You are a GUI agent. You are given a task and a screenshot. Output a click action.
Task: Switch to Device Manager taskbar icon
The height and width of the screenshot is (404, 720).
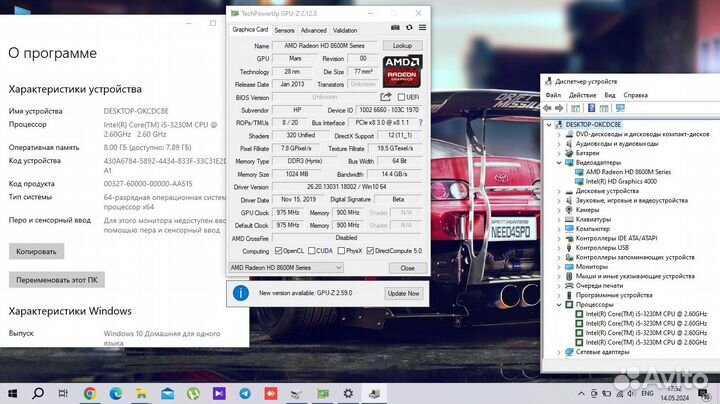(374, 393)
